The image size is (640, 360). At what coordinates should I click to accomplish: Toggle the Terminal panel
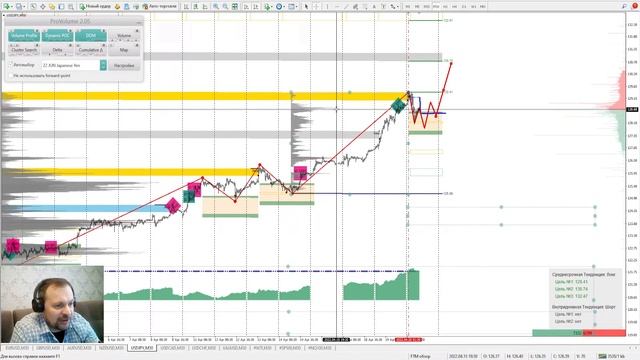(61, 7)
